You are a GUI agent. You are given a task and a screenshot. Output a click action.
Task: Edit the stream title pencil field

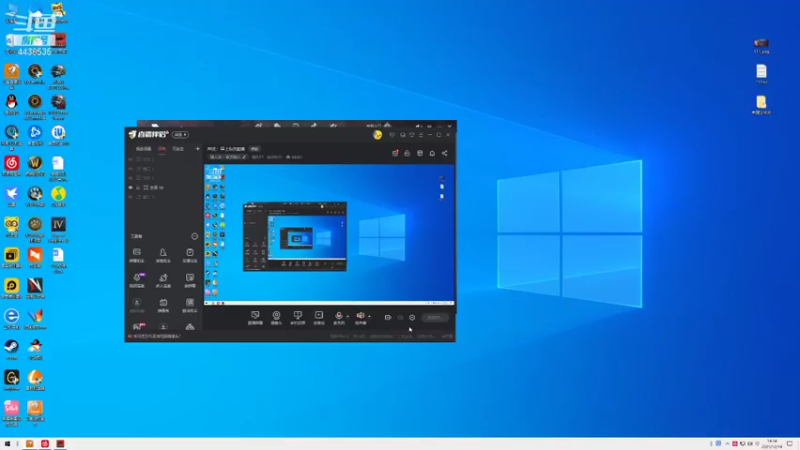[x=228, y=157]
